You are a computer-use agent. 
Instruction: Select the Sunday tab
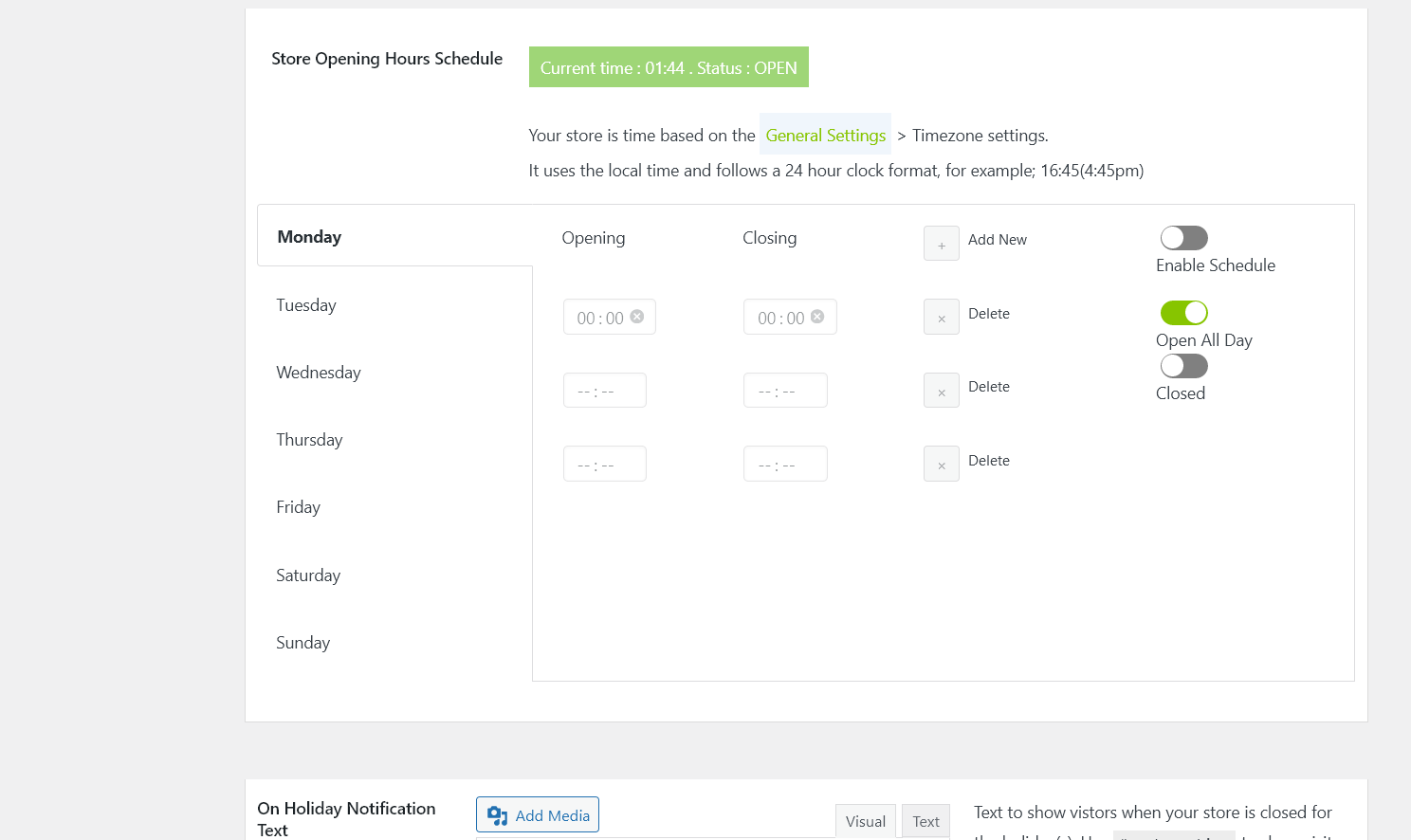click(x=303, y=643)
